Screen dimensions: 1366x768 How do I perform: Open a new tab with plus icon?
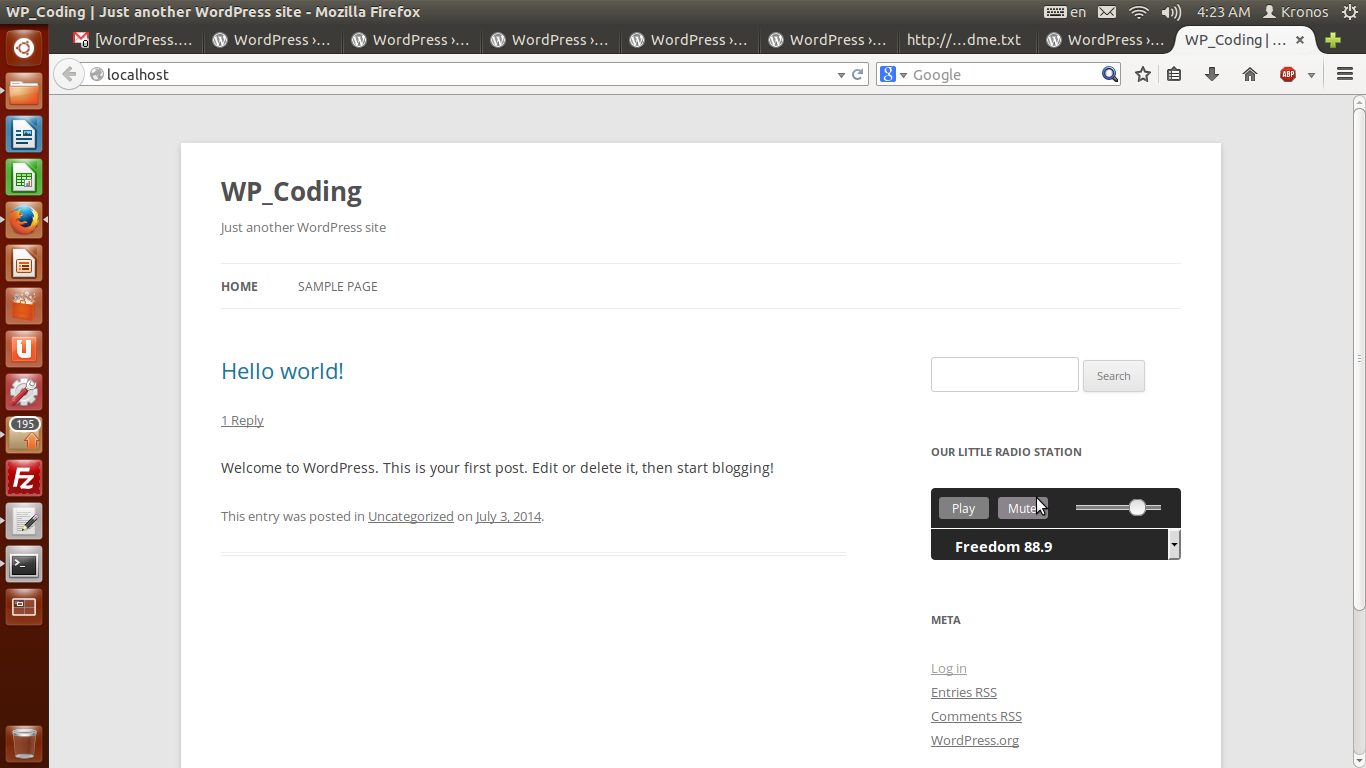click(1333, 40)
